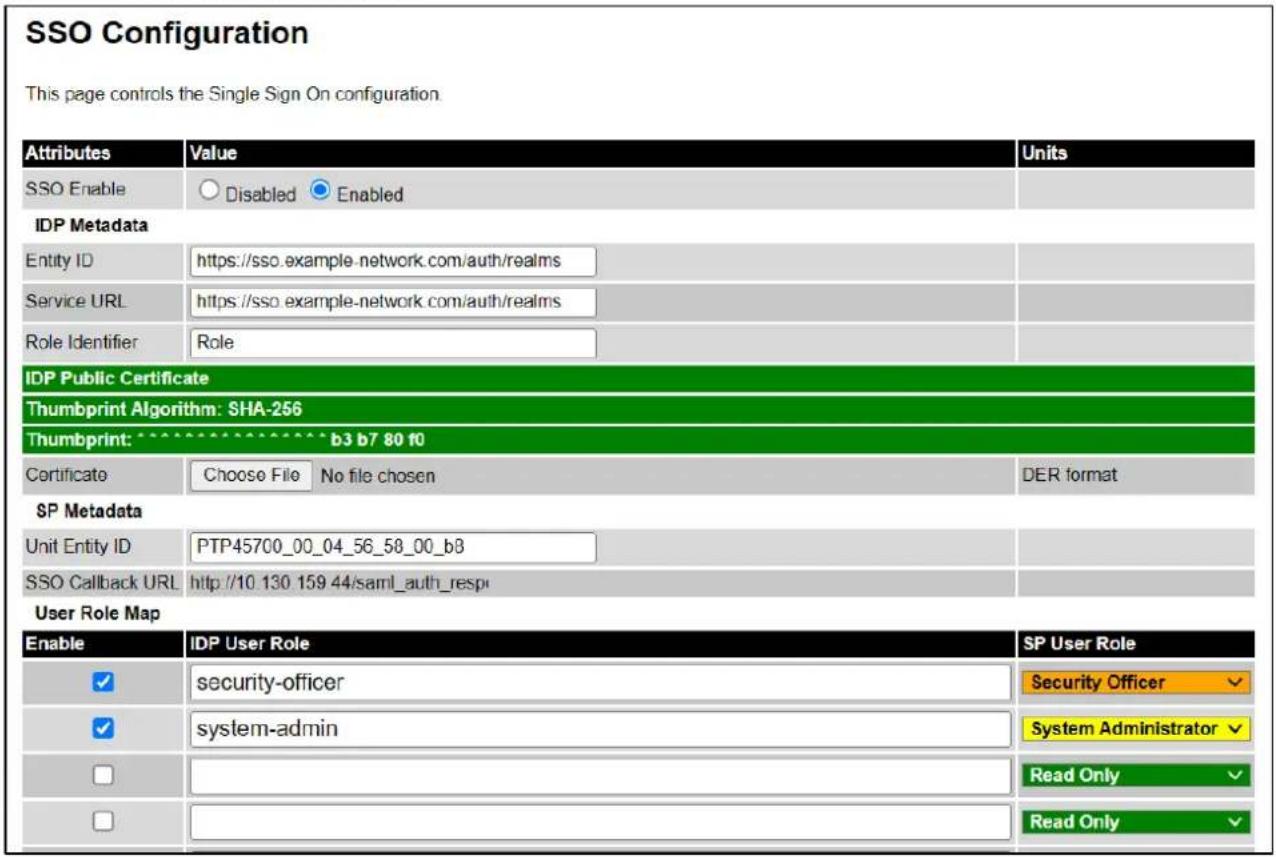Click the 'IDP Public Certificate' green header
The height and width of the screenshot is (857, 1276).
pyautogui.click(x=637, y=379)
